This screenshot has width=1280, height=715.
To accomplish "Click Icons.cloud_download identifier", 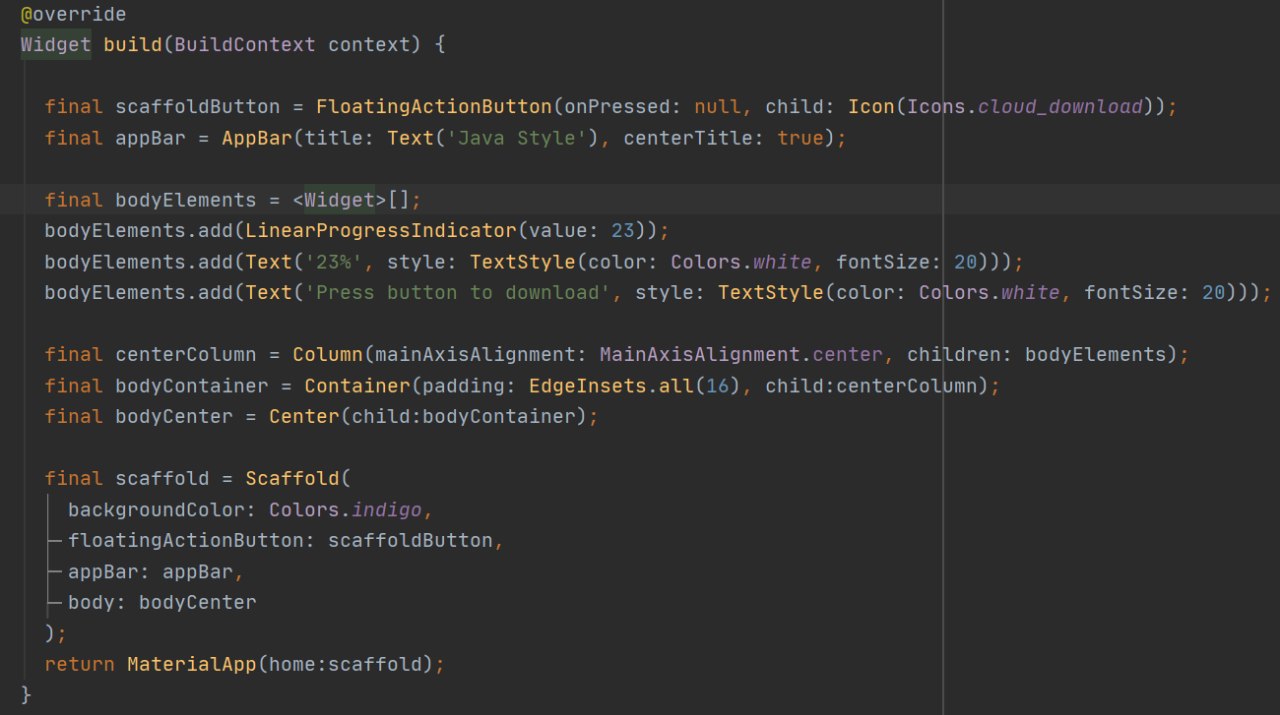I will pyautogui.click(x=1025, y=107).
